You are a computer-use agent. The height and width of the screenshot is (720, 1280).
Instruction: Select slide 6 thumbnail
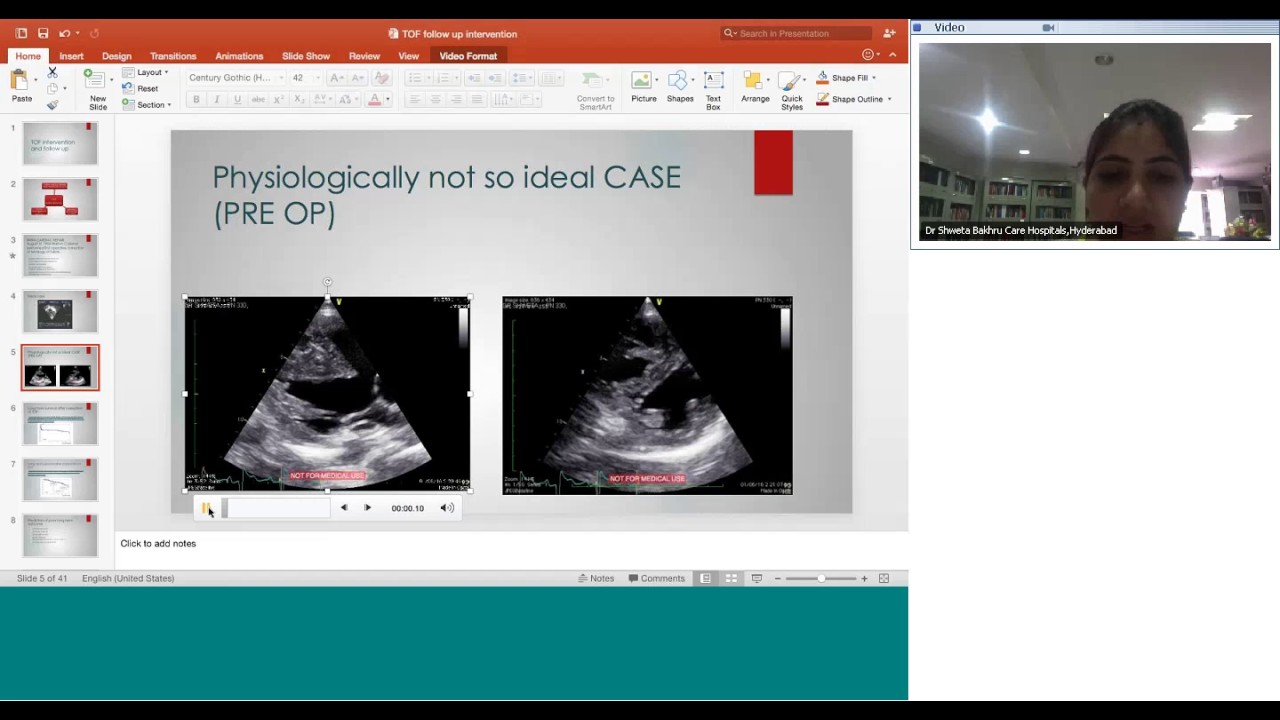tap(60, 423)
